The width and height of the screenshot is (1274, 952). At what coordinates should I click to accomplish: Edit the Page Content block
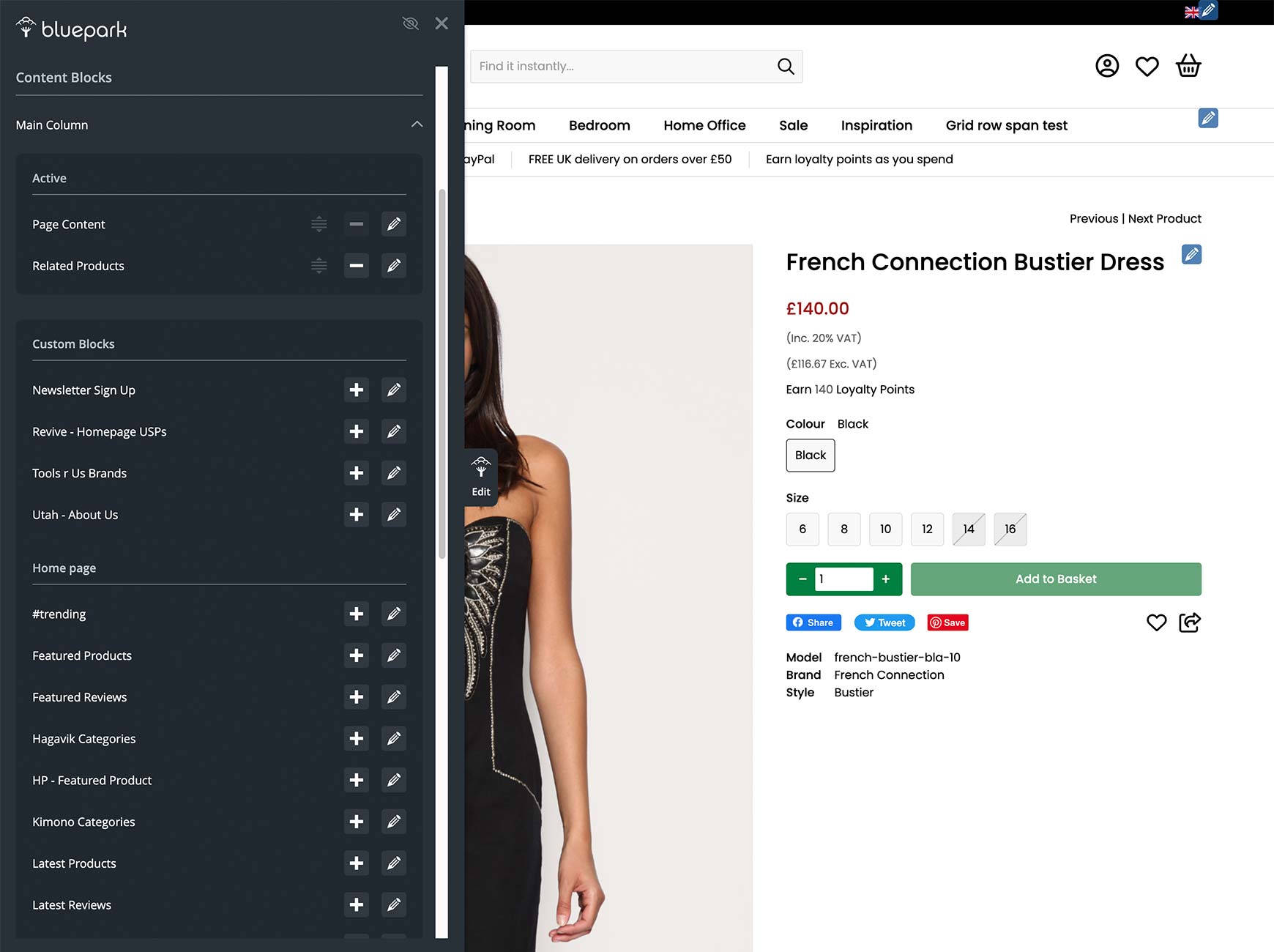pyautogui.click(x=394, y=224)
